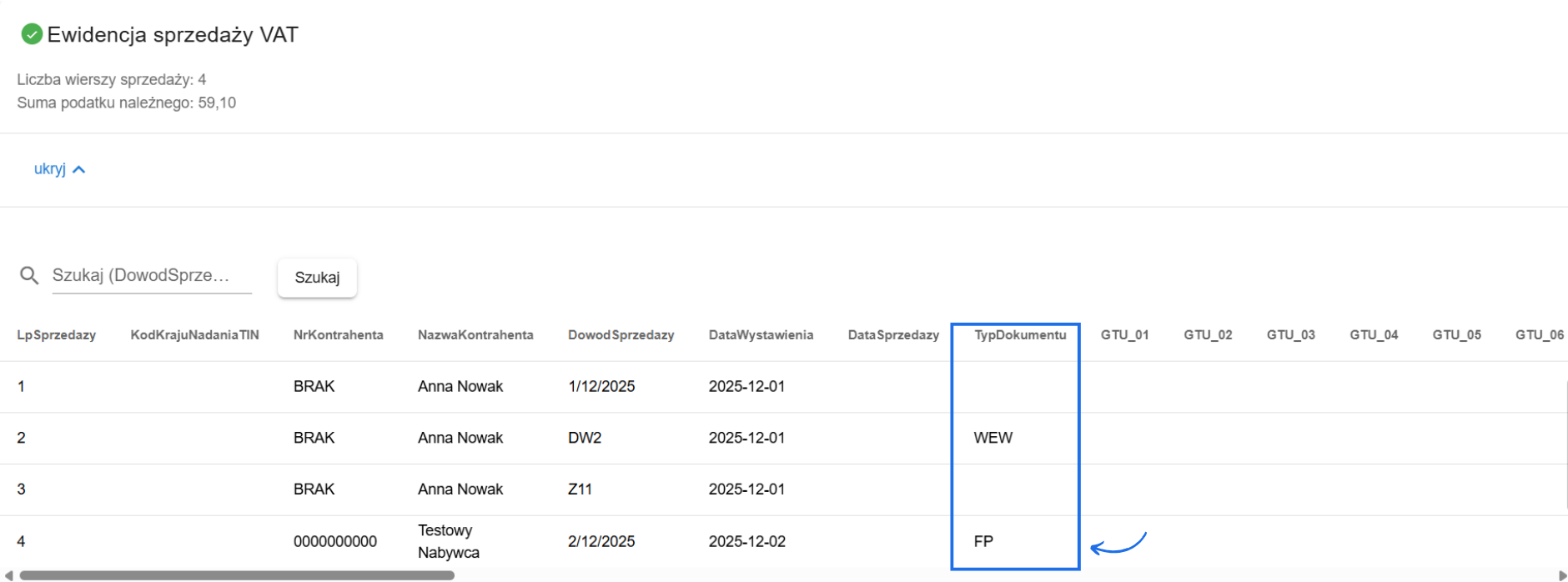Click the FP document type cell

coord(983,541)
